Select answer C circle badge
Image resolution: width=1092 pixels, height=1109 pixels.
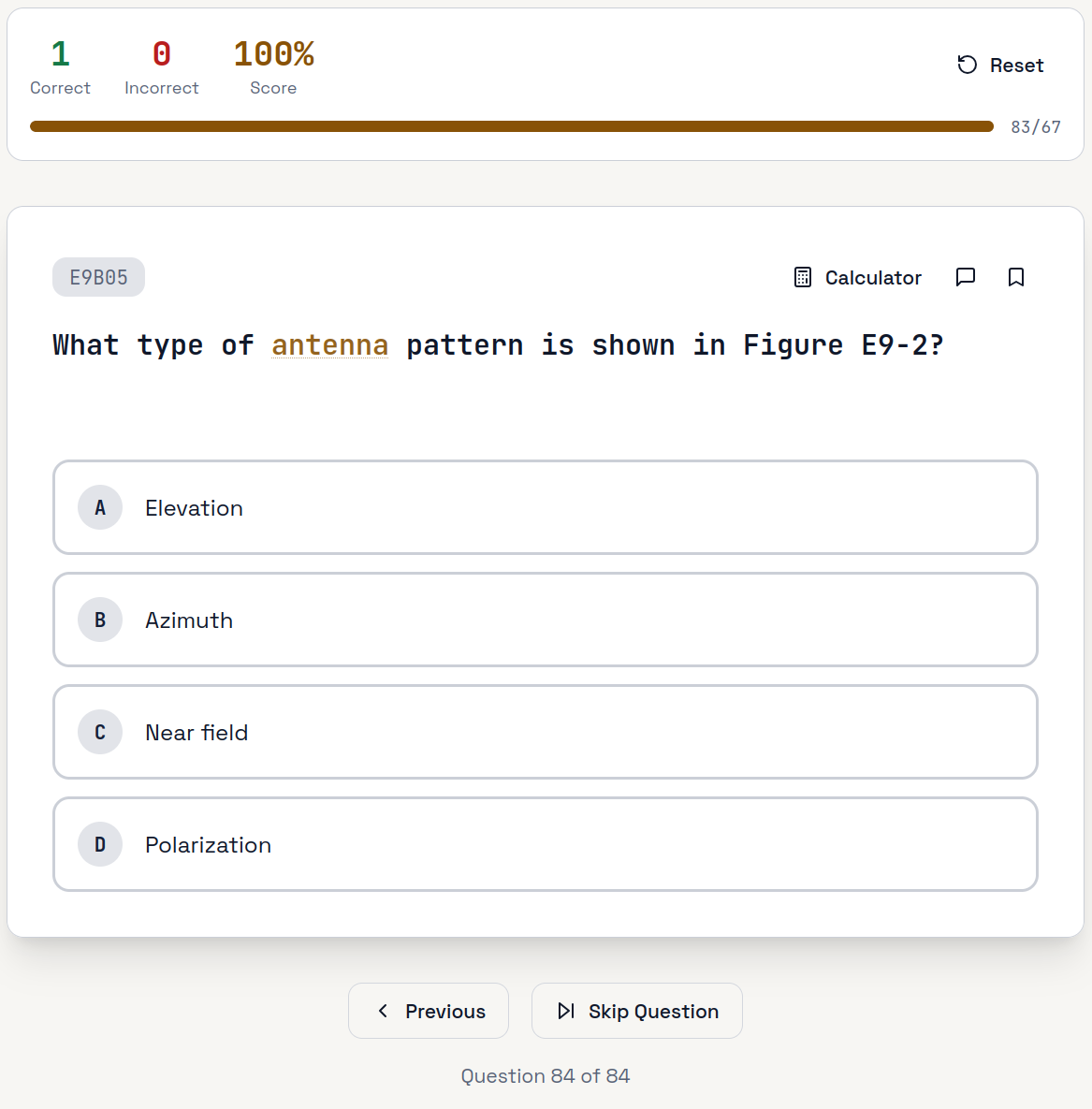[100, 732]
